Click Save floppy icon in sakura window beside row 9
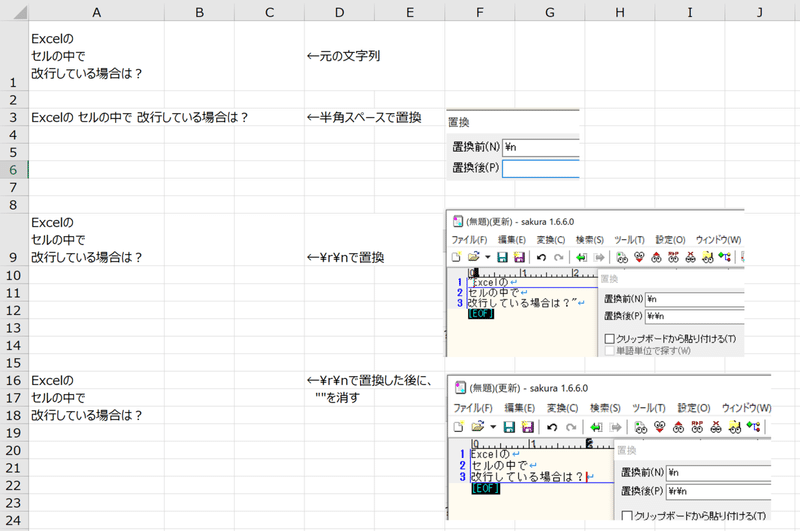 point(503,257)
